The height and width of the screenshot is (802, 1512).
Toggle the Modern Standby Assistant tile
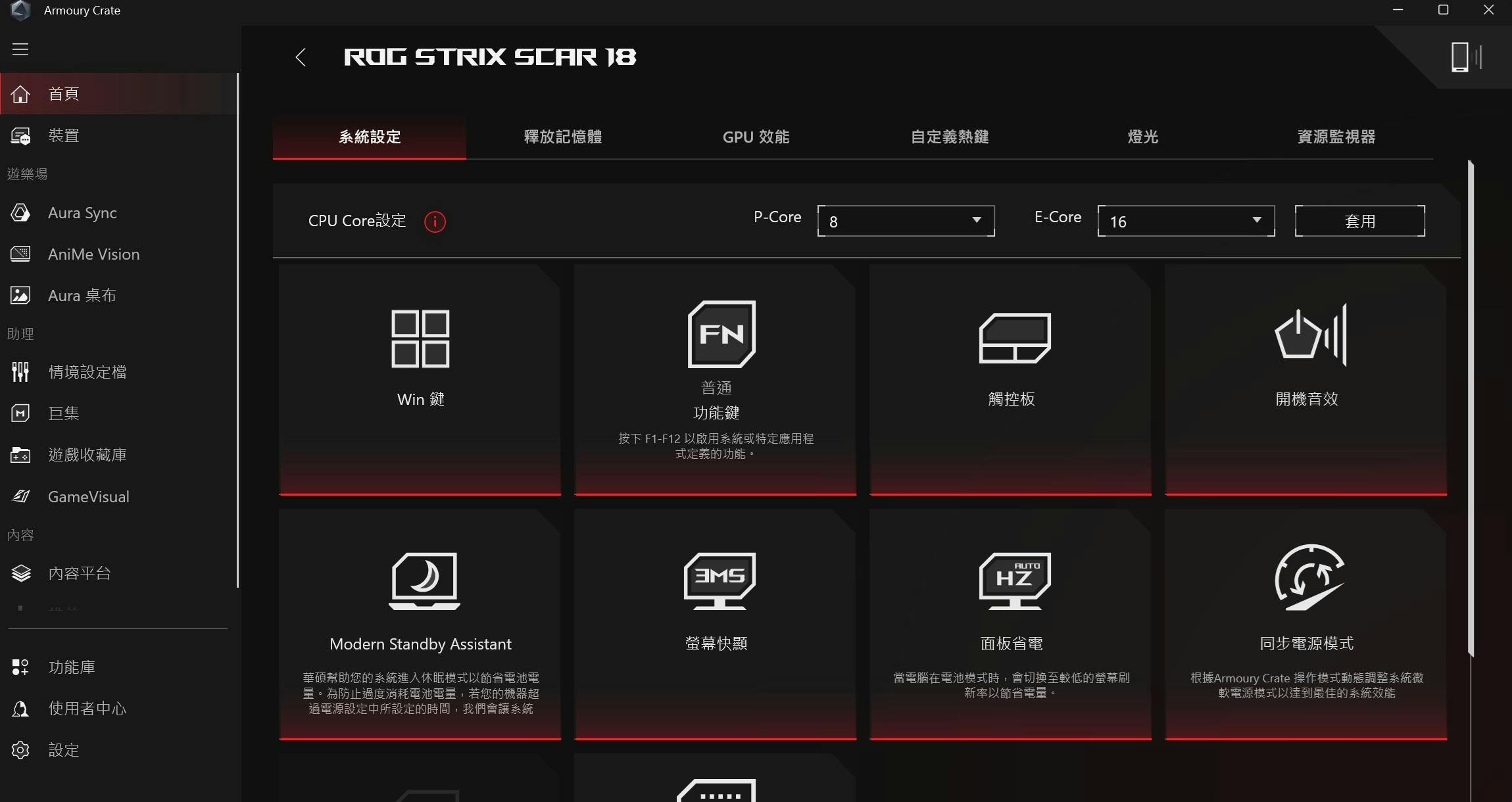point(420,625)
